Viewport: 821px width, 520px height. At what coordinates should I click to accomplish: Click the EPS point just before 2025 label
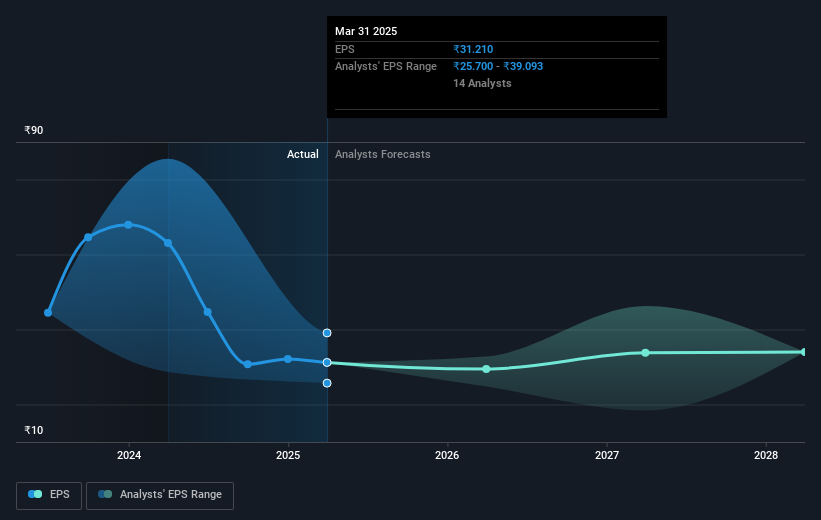[x=288, y=359]
